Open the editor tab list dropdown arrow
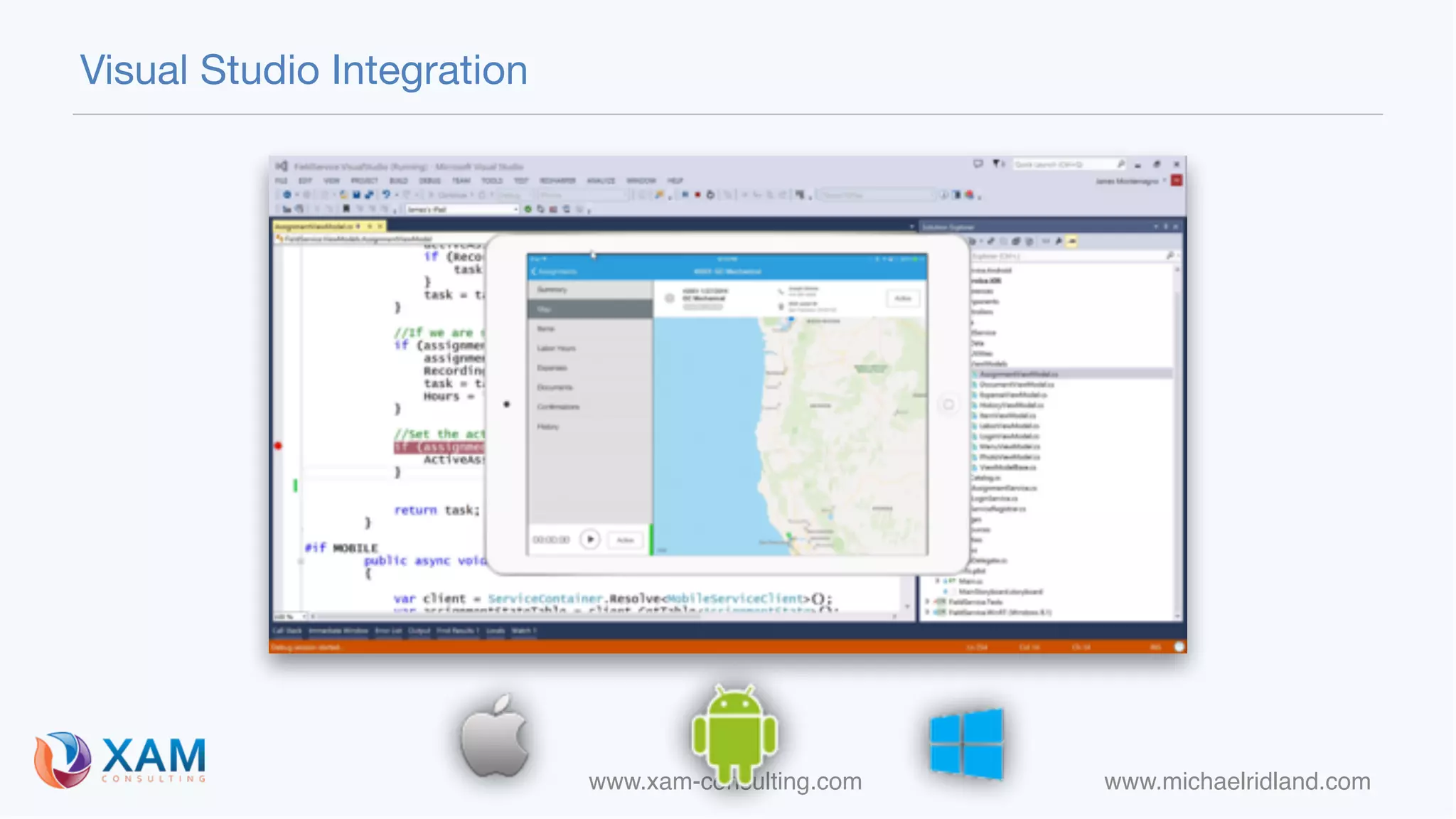1456x819 pixels. [911, 227]
